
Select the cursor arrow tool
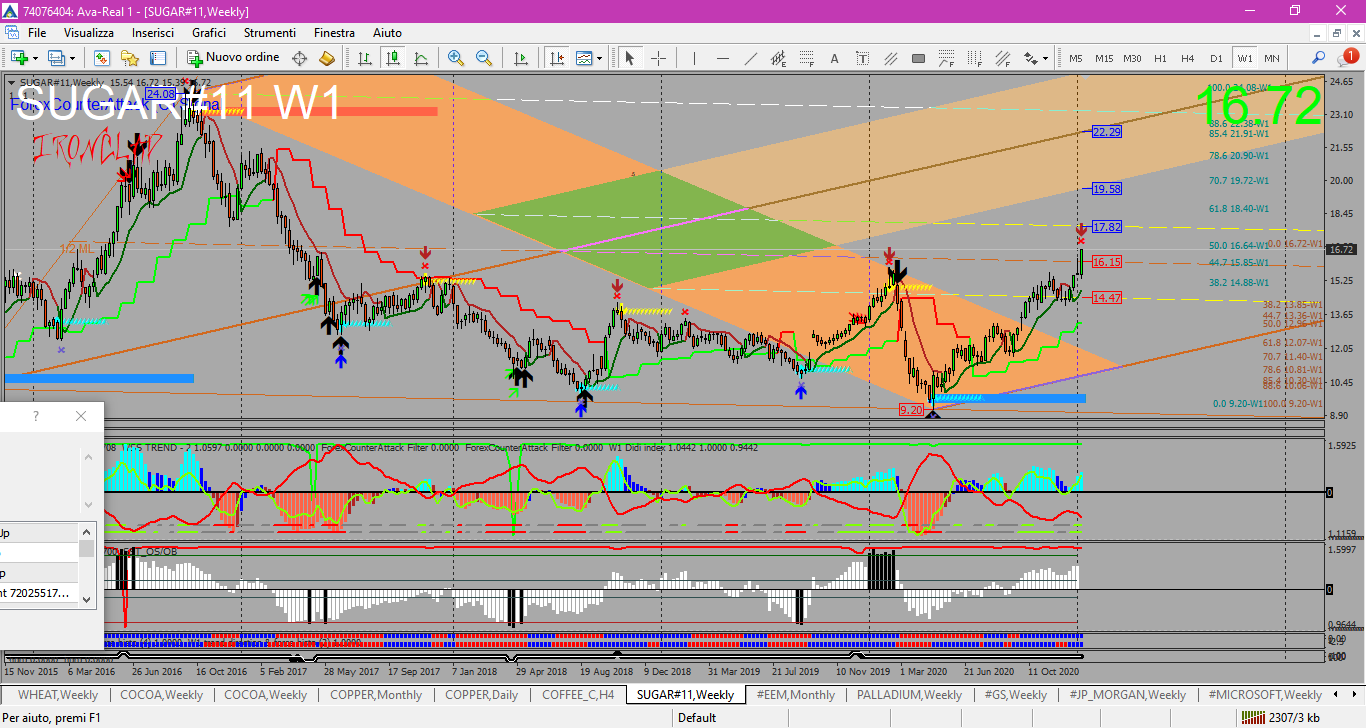tap(630, 58)
